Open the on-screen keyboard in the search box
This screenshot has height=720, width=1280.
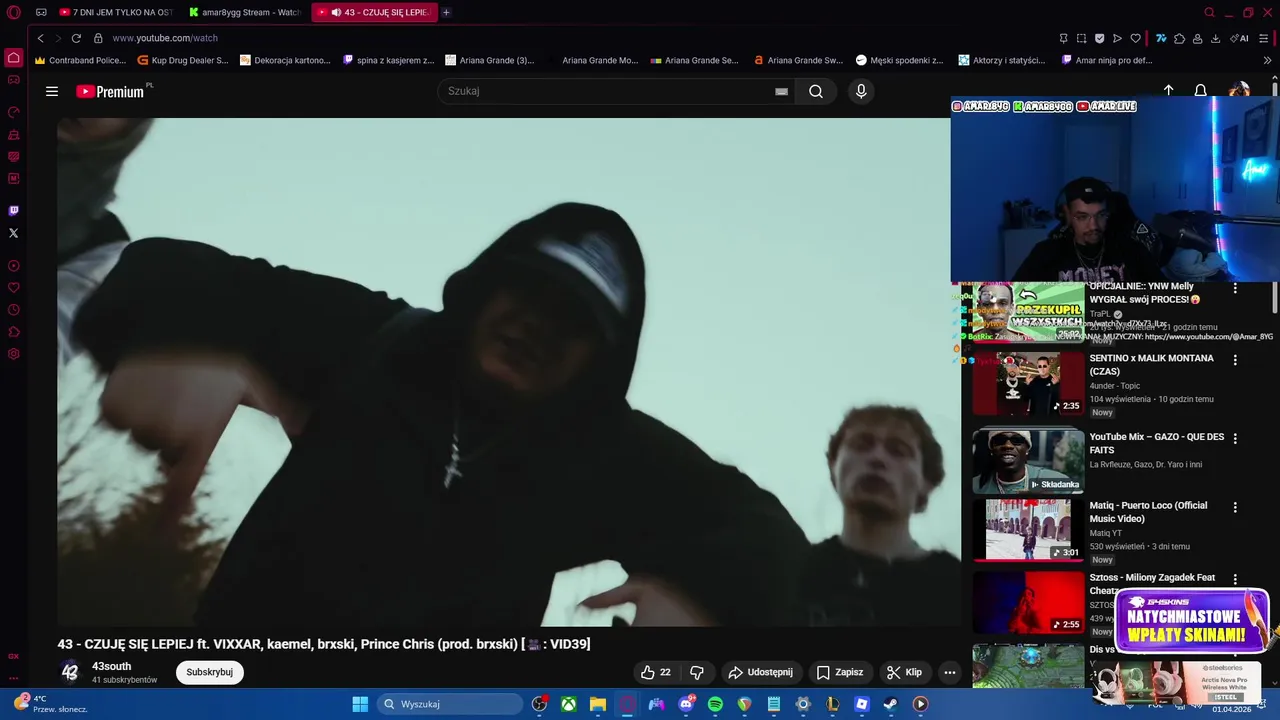pos(781,91)
